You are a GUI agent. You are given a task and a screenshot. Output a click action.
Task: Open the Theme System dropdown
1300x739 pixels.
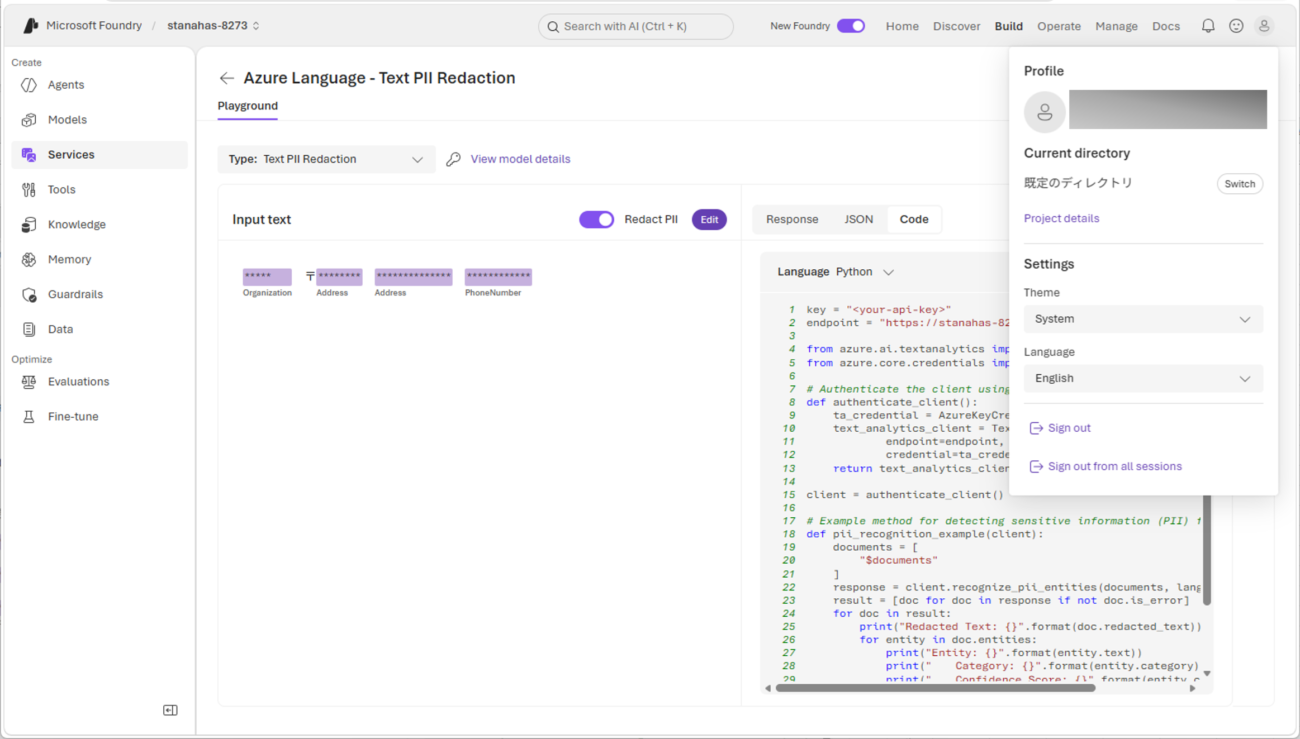[1143, 319]
